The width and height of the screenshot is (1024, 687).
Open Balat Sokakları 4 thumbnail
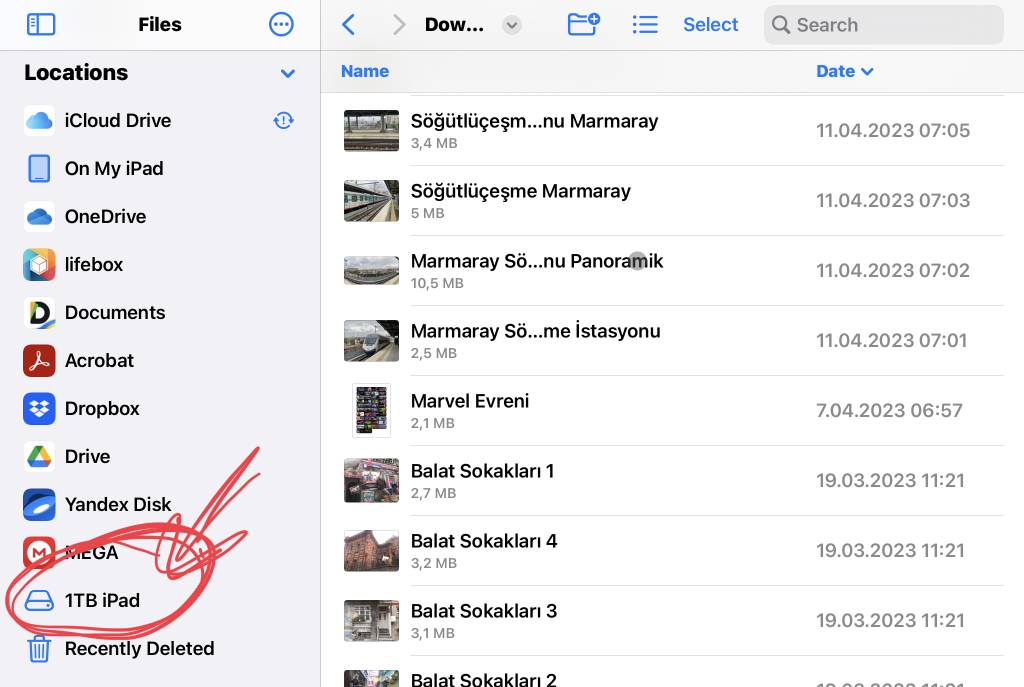pyautogui.click(x=371, y=551)
